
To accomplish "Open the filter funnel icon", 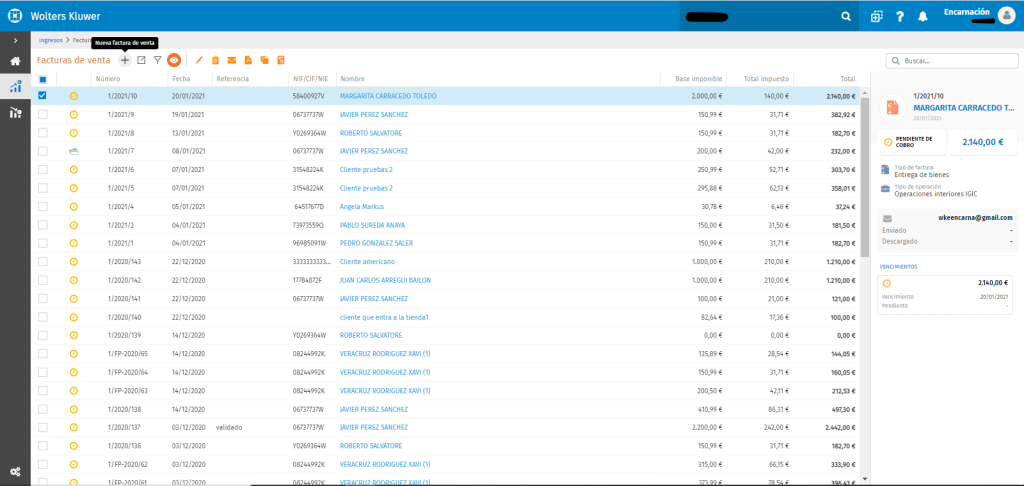I will pyautogui.click(x=157, y=61).
